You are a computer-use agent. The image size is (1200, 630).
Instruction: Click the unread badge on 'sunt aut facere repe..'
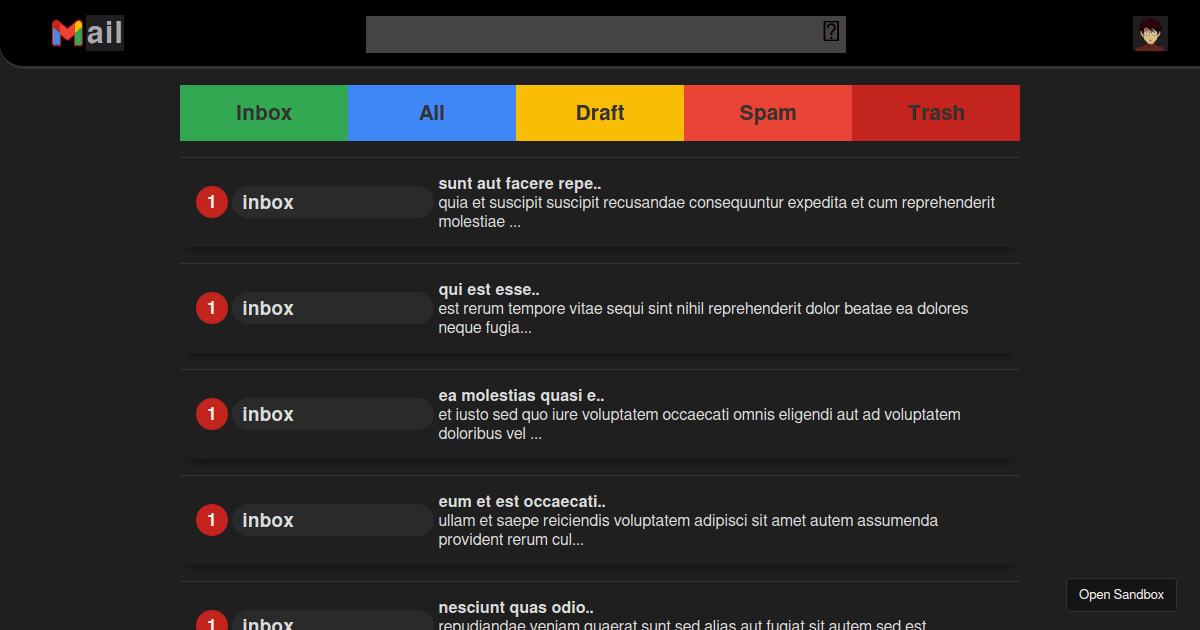coord(212,202)
